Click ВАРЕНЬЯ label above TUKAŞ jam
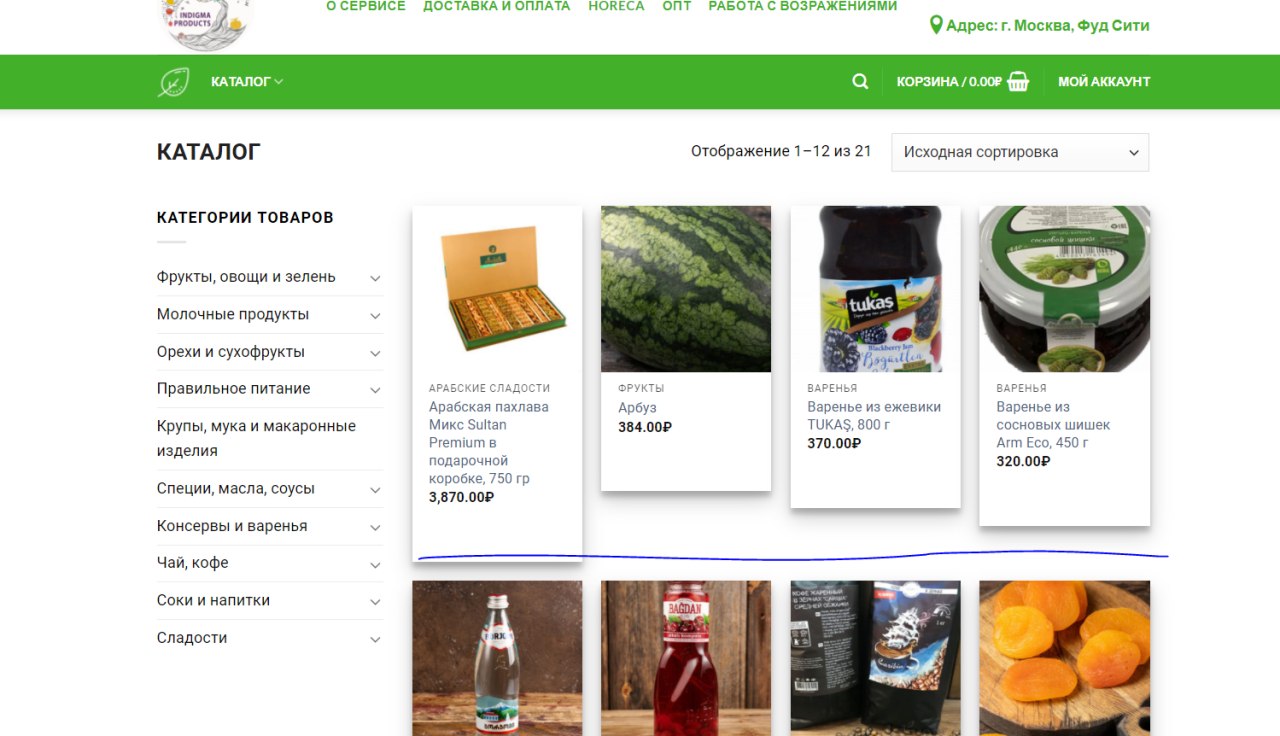Image resolution: width=1280 pixels, height=736 pixels. point(832,388)
